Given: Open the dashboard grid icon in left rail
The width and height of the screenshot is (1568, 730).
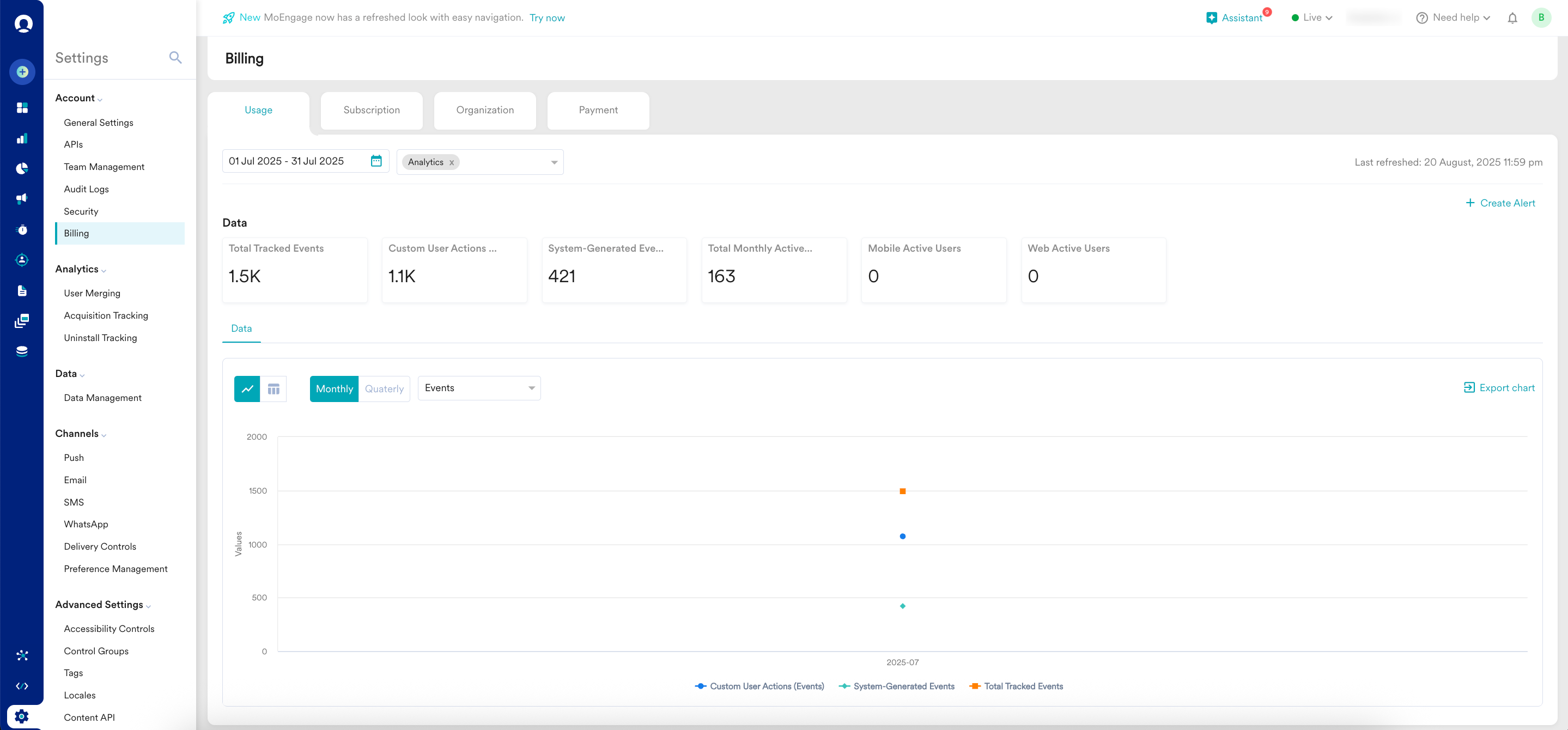Looking at the screenshot, I should (x=22, y=108).
